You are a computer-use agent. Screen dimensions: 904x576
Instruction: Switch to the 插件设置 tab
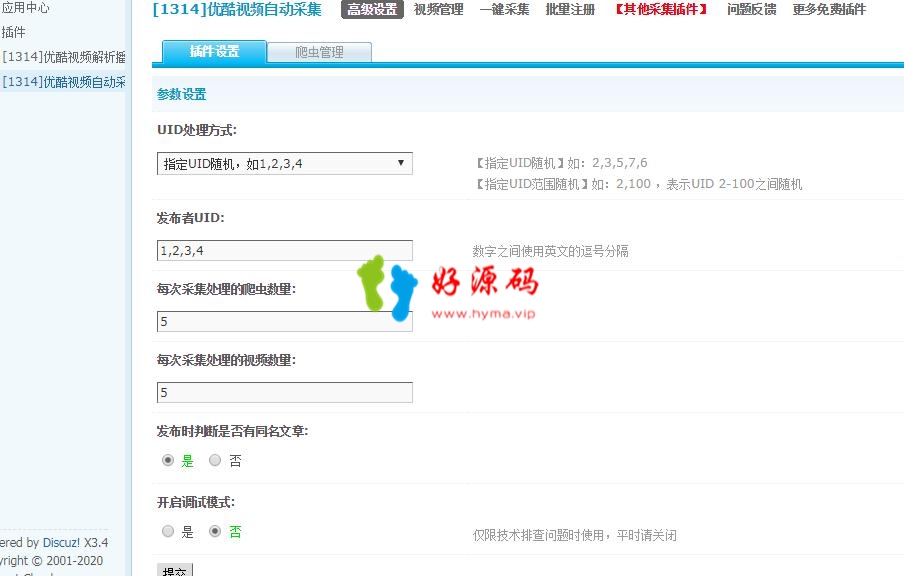pyautogui.click(x=214, y=51)
